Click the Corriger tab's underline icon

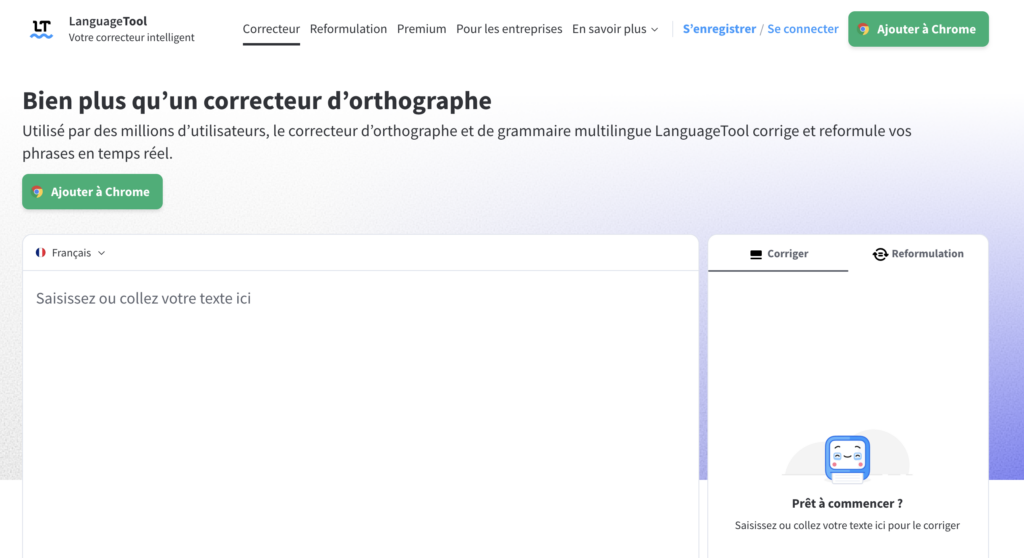coord(756,254)
